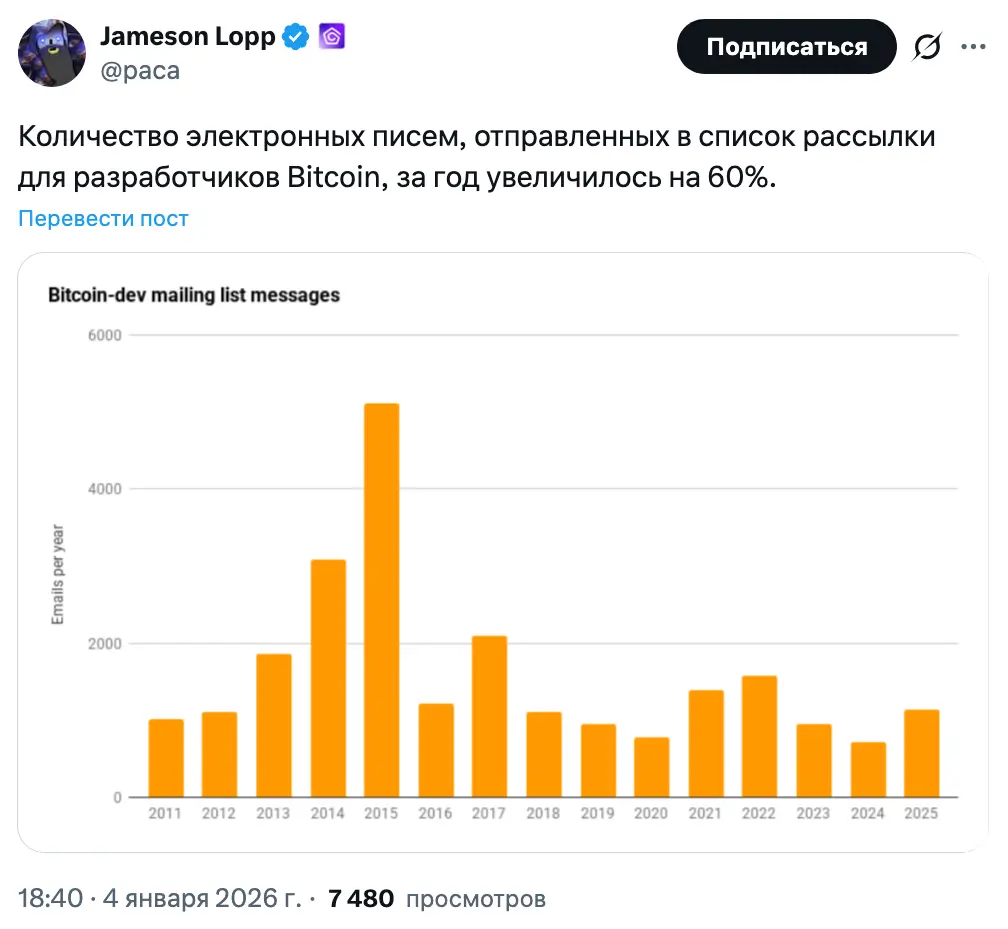1008x929 pixels.
Task: Click the Jameson Lopp display name
Action: (187, 38)
